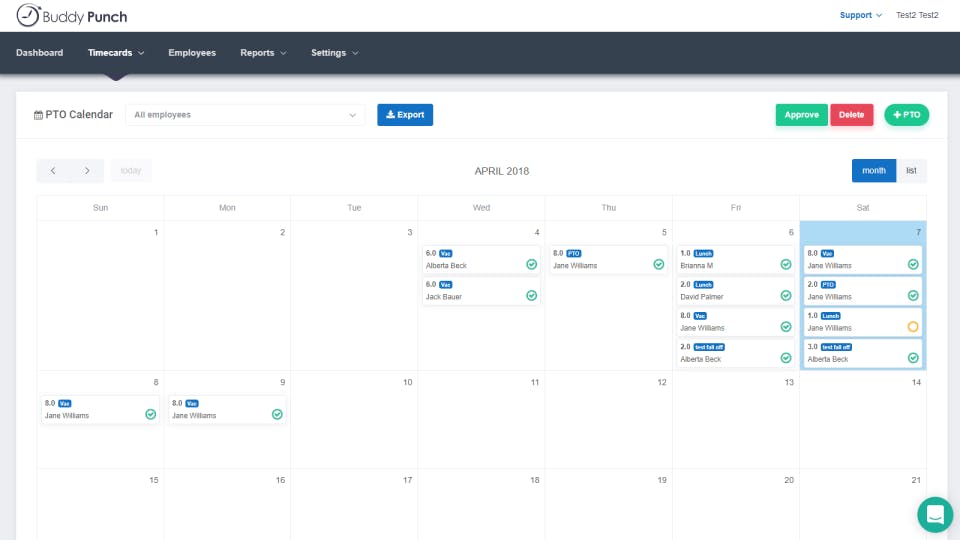
Task: Toggle approval check on Alberta Beck 6.0 Vac
Action: [x=531, y=264]
